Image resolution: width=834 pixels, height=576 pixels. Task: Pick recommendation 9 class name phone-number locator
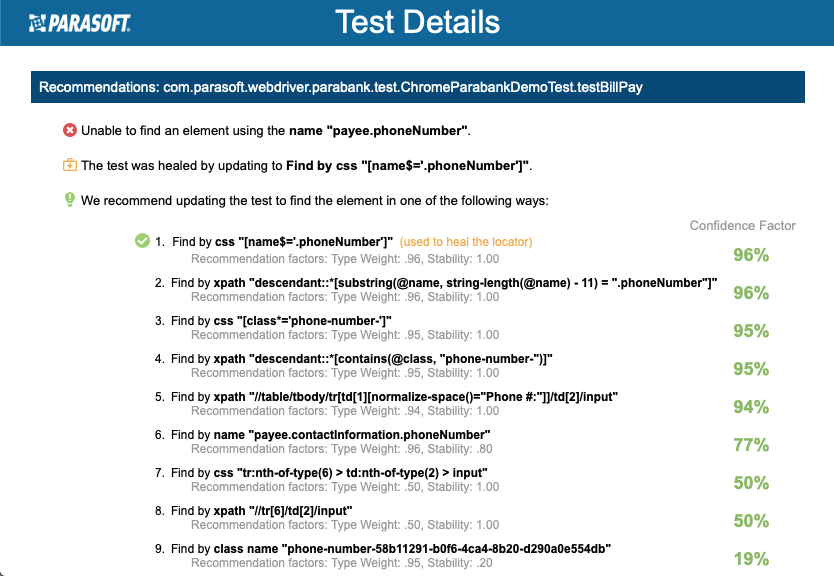pos(391,549)
